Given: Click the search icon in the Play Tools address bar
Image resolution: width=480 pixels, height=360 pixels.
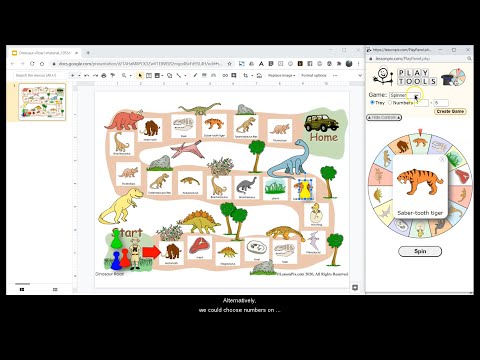Looking at the screenshot, I should click(x=469, y=59).
